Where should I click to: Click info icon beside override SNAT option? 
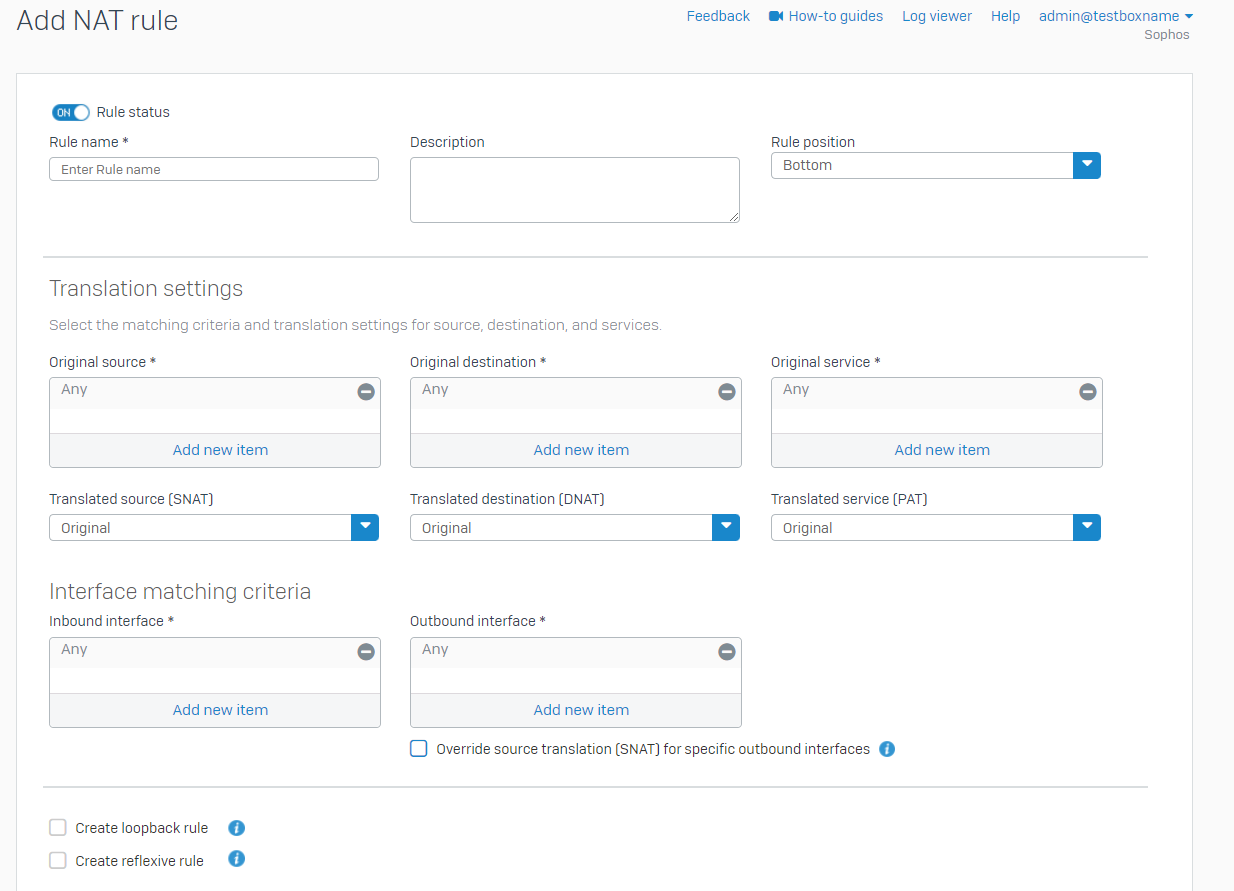click(x=887, y=749)
